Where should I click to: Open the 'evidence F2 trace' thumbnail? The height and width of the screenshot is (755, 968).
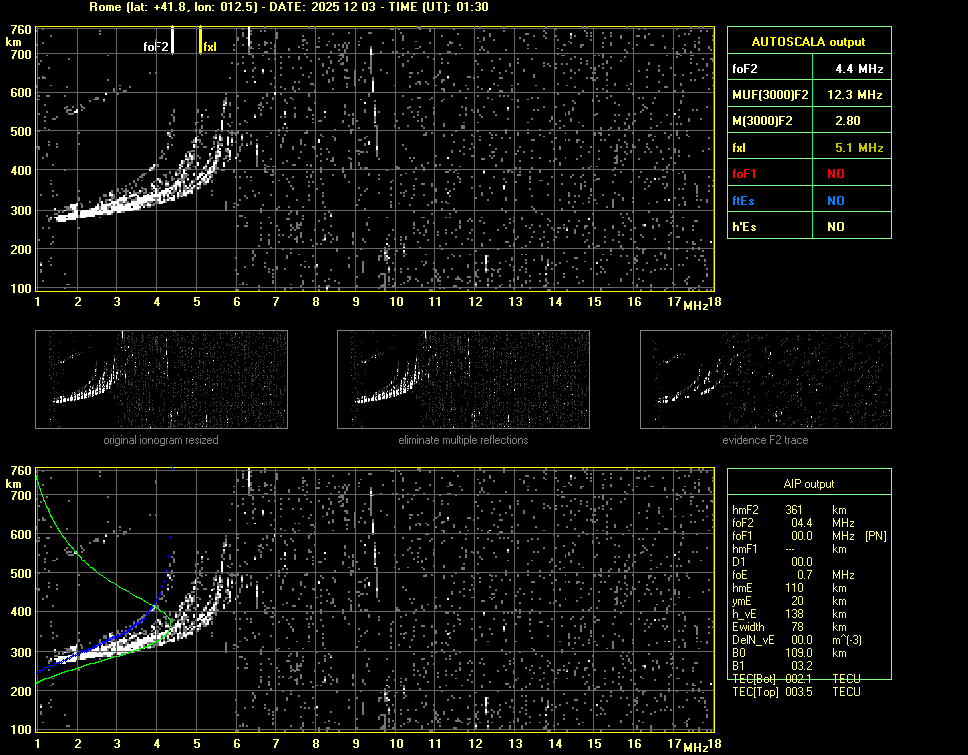click(765, 380)
